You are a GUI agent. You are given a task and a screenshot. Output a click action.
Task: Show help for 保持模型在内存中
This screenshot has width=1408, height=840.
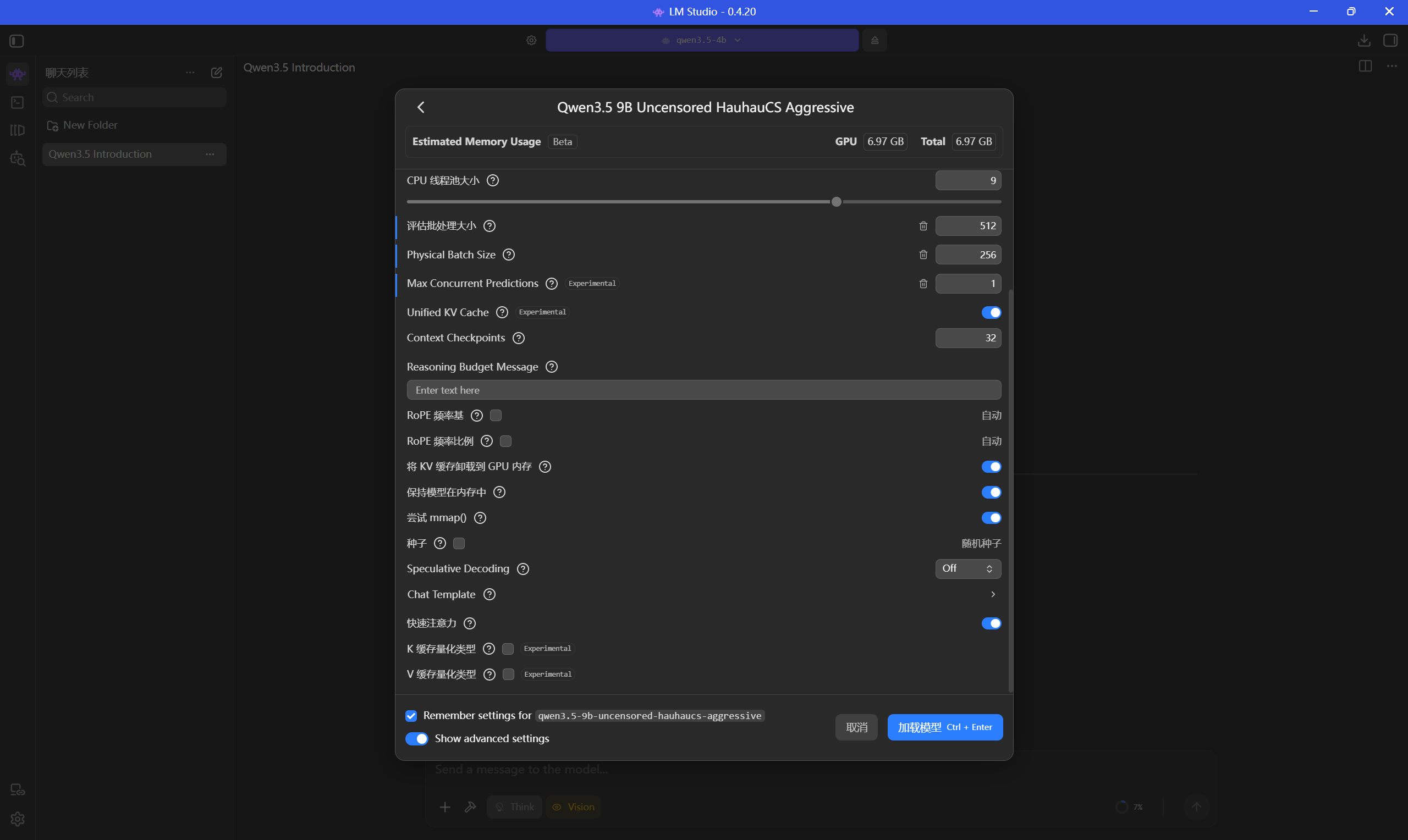pos(499,493)
